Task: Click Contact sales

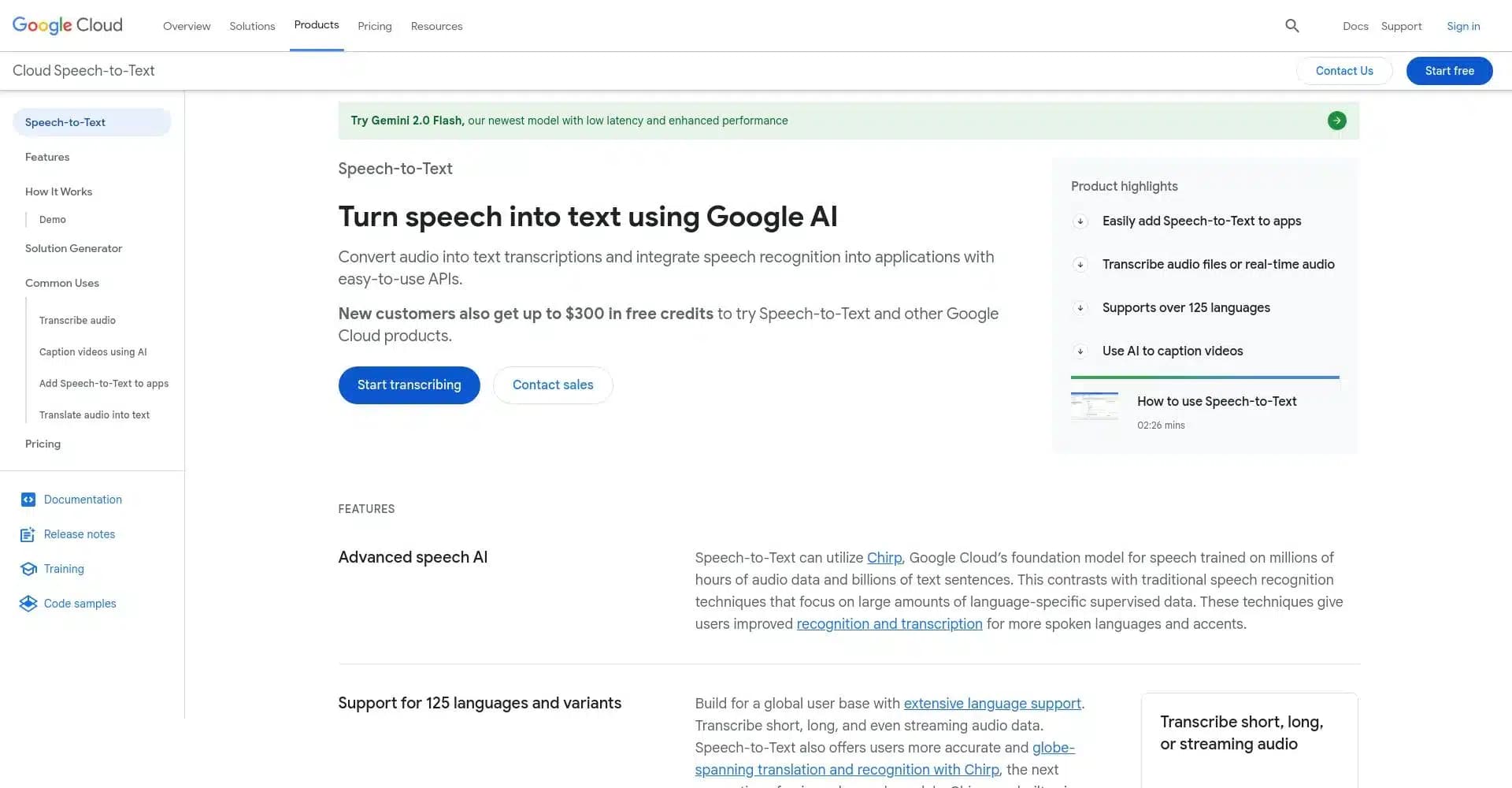Action: click(553, 385)
